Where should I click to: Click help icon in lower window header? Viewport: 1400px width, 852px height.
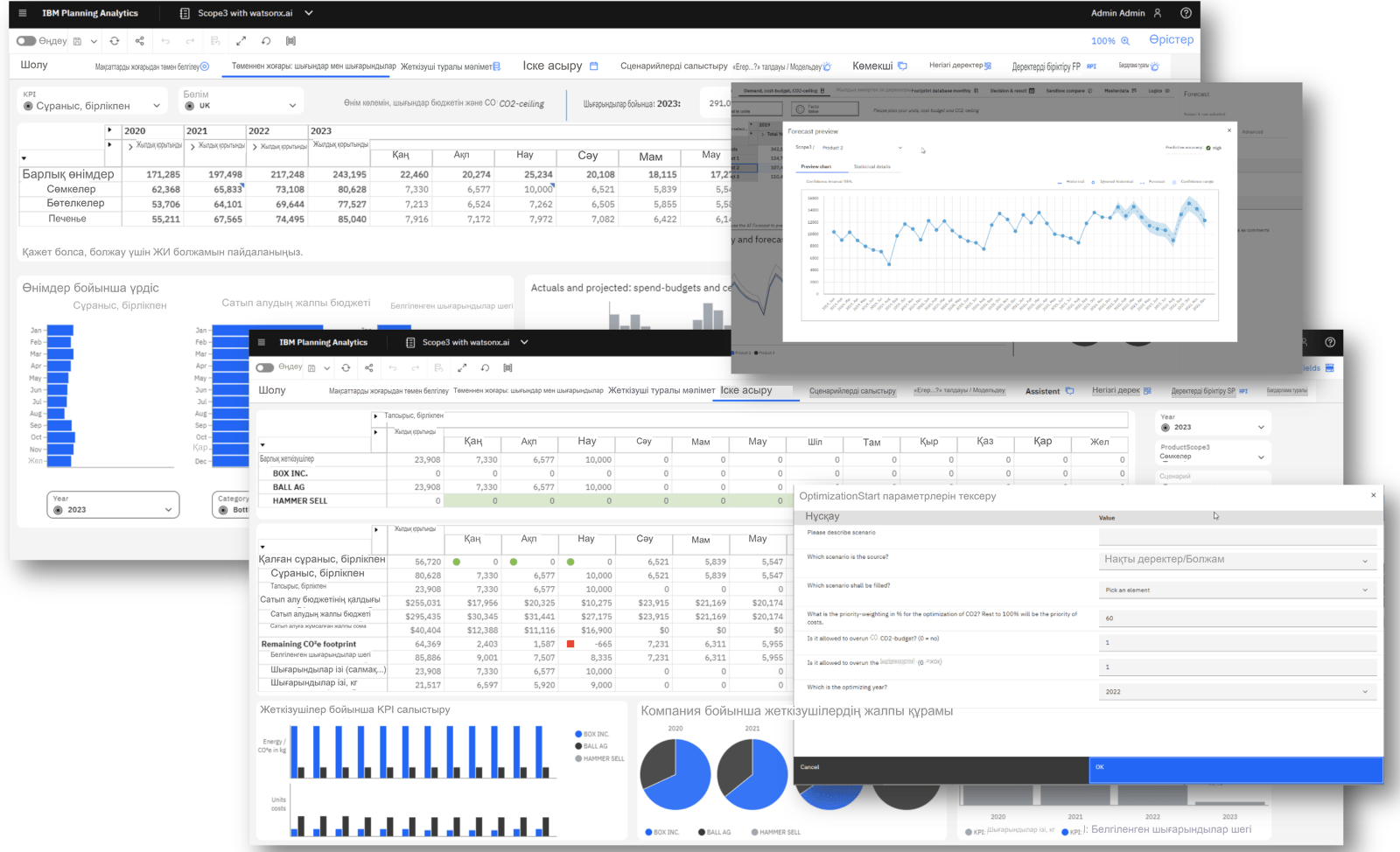1330,342
